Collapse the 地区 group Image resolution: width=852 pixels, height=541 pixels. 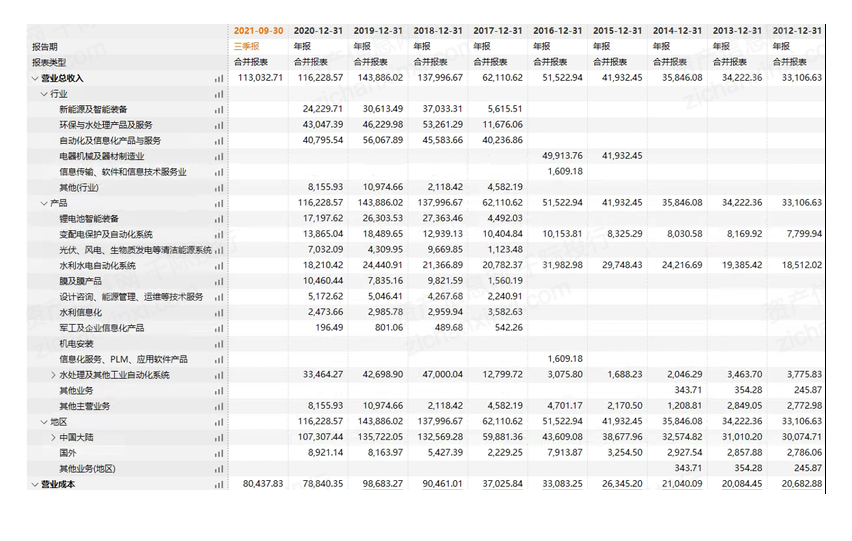[43, 422]
